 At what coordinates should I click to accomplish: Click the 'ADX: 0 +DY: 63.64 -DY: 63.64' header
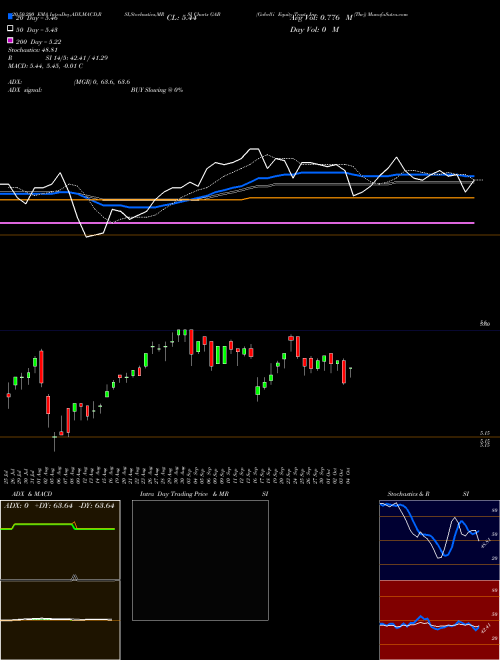(x=59, y=506)
